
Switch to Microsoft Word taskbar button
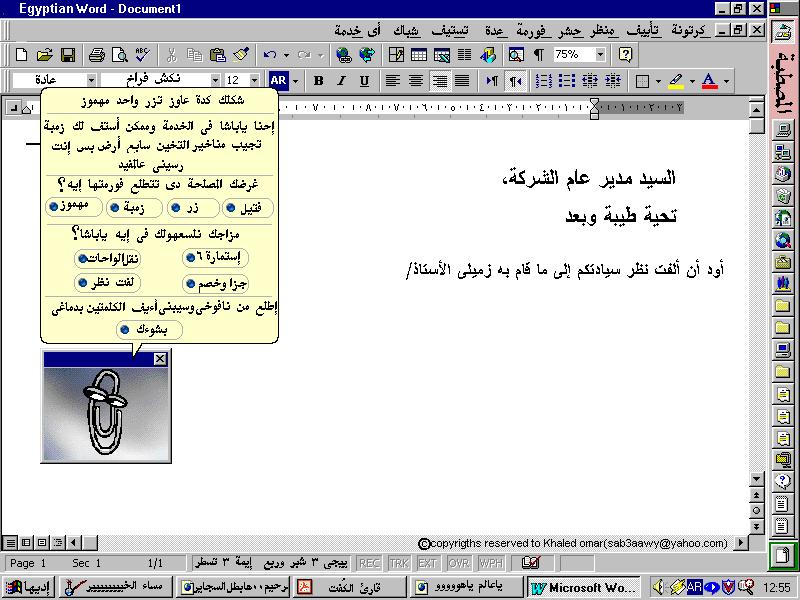click(x=584, y=587)
